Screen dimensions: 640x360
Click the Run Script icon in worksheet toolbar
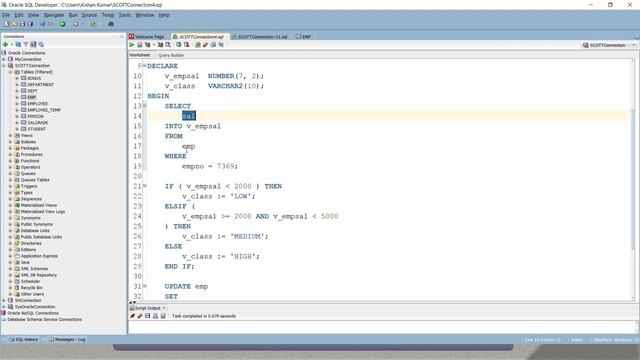140,45
